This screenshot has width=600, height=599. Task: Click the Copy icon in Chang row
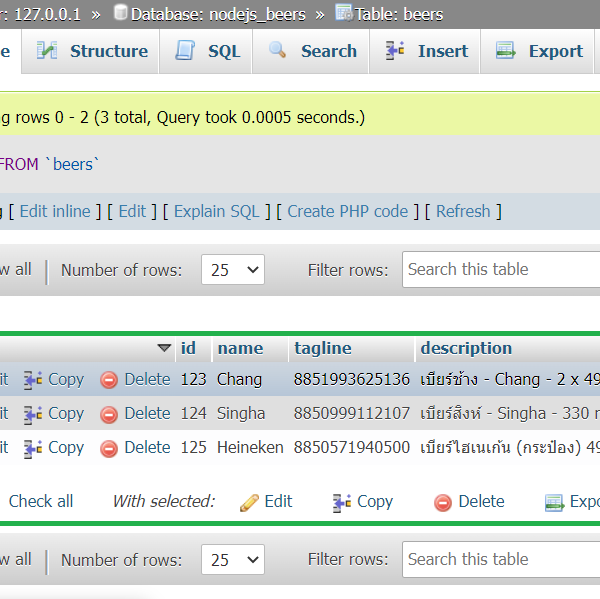(33, 380)
